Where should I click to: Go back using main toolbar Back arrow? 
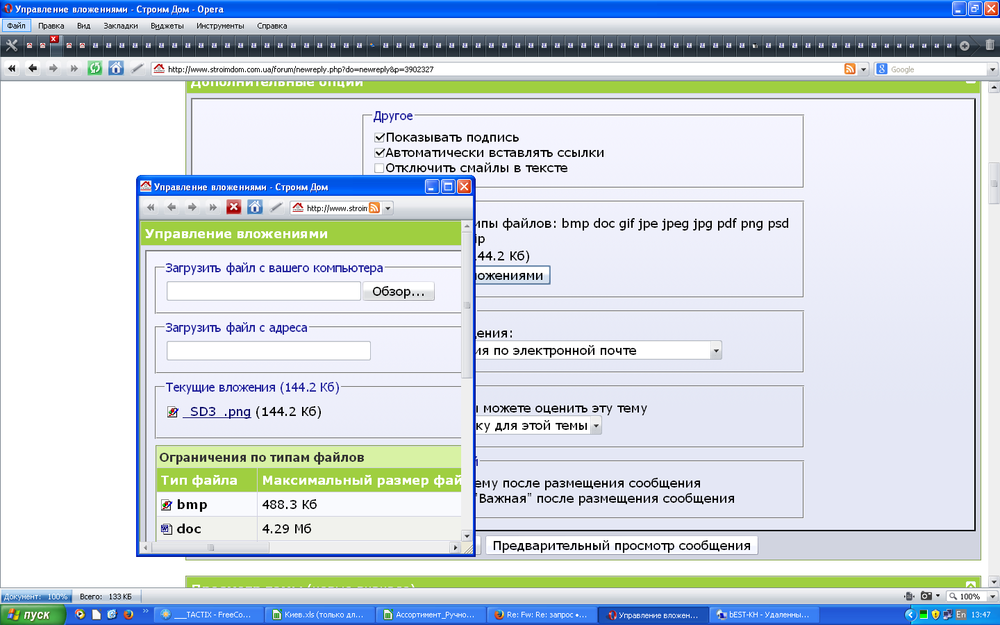[33, 69]
